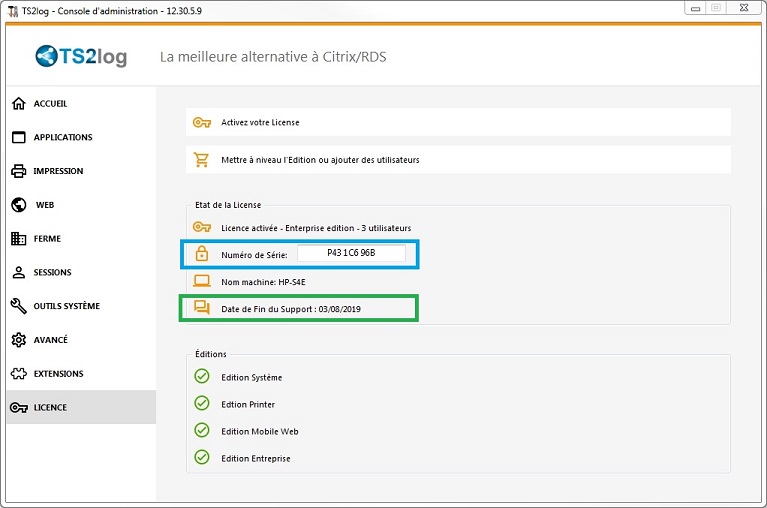Viewport: 767px width, 508px height.
Task: Open the APPLICATIONS section
Action: (81, 137)
